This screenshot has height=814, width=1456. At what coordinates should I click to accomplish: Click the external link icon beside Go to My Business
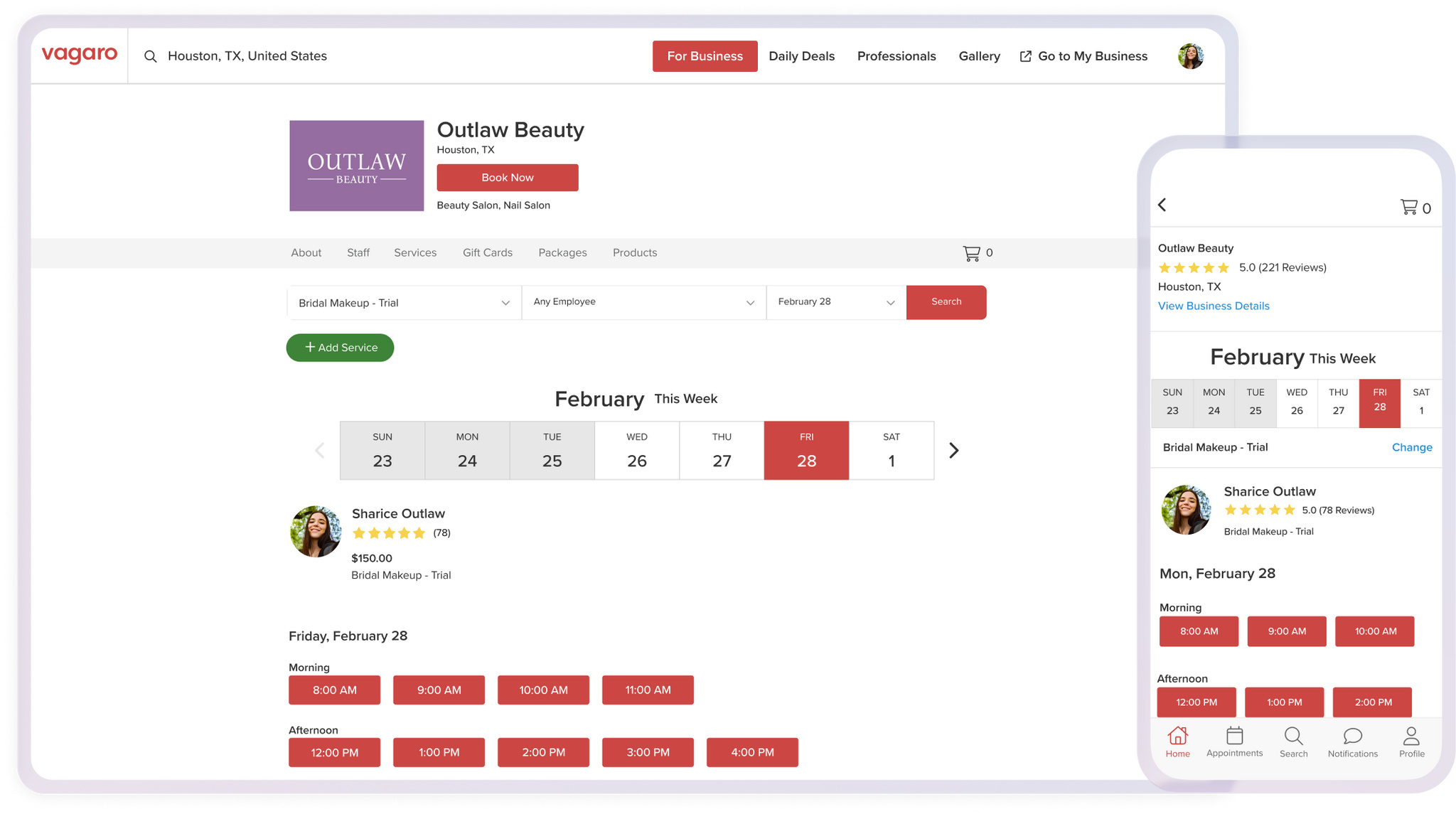click(1025, 56)
